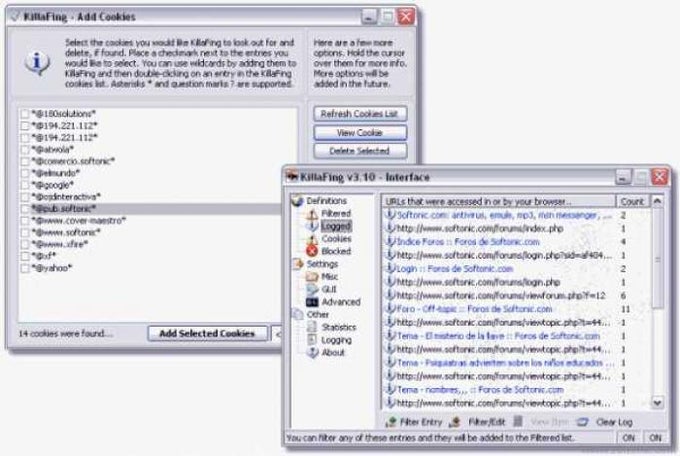
Task: Go to the Blocked section
Action: [x=336, y=251]
